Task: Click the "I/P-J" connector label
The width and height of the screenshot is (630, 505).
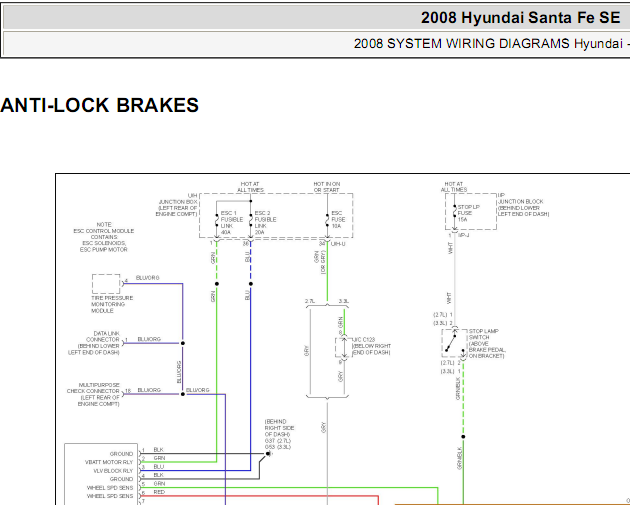Action: pyautogui.click(x=463, y=235)
